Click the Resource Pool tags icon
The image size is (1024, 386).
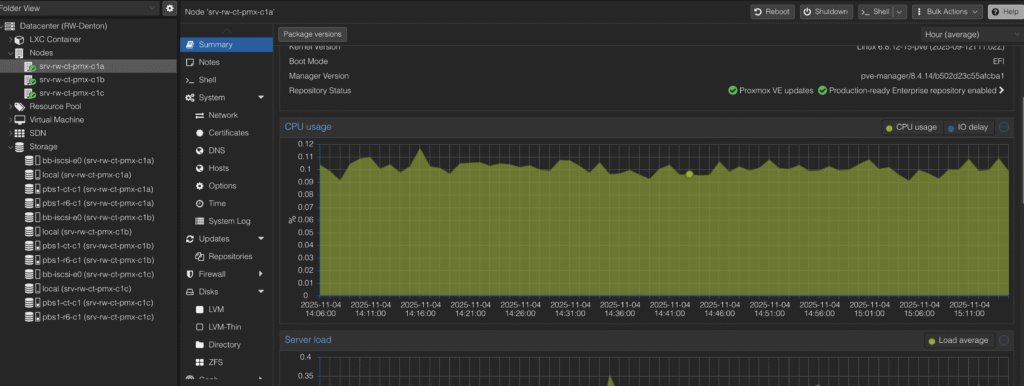[19, 106]
